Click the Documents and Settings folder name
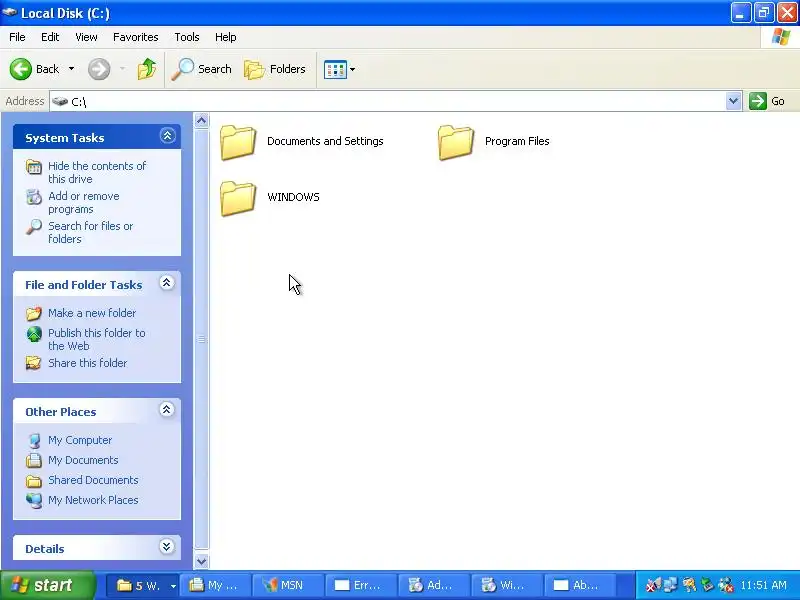 [325, 141]
